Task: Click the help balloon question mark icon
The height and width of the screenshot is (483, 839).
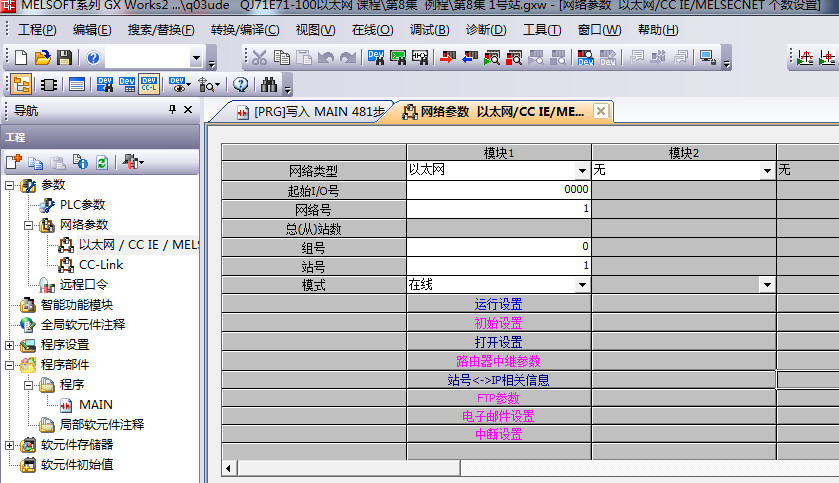Action: [x=240, y=85]
